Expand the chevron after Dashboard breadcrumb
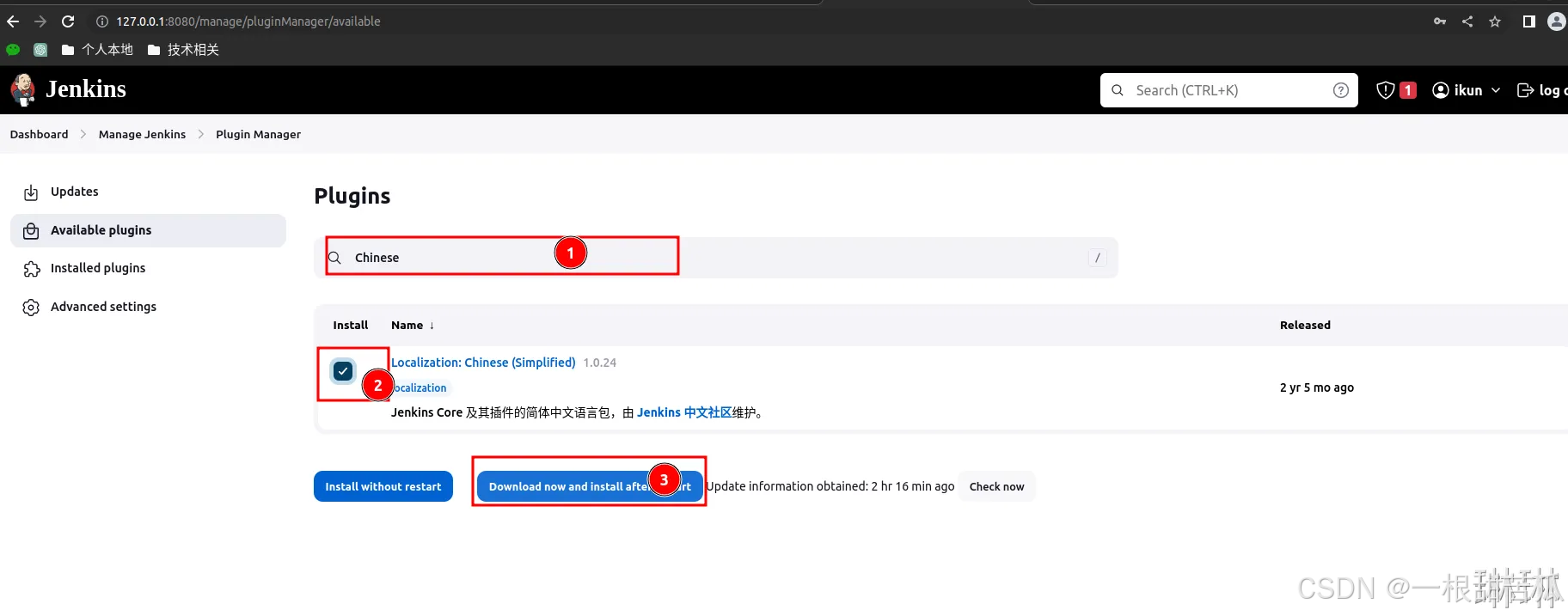The image size is (1568, 616). click(83, 134)
